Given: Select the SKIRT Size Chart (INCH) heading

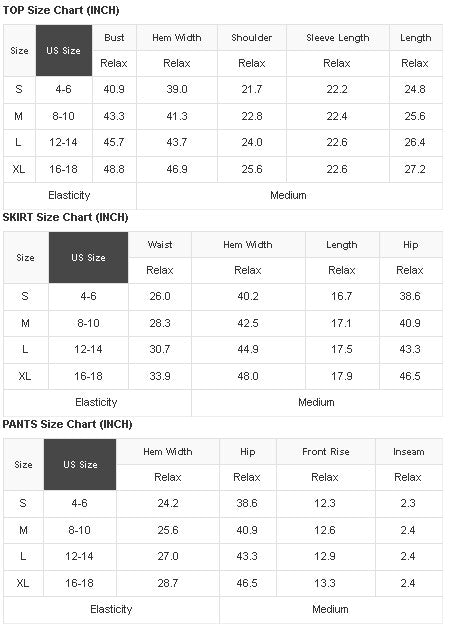Looking at the screenshot, I should click(65, 217).
